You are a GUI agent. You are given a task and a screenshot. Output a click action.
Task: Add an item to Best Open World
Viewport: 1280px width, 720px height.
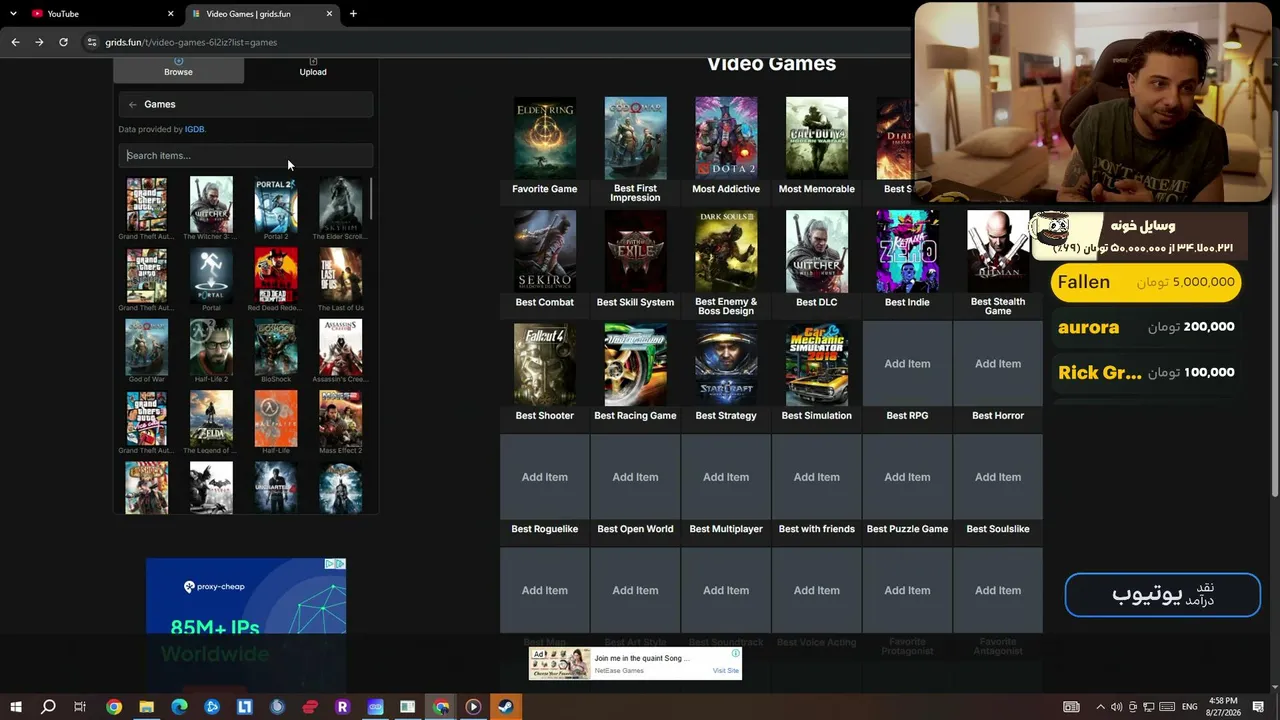coord(635,477)
